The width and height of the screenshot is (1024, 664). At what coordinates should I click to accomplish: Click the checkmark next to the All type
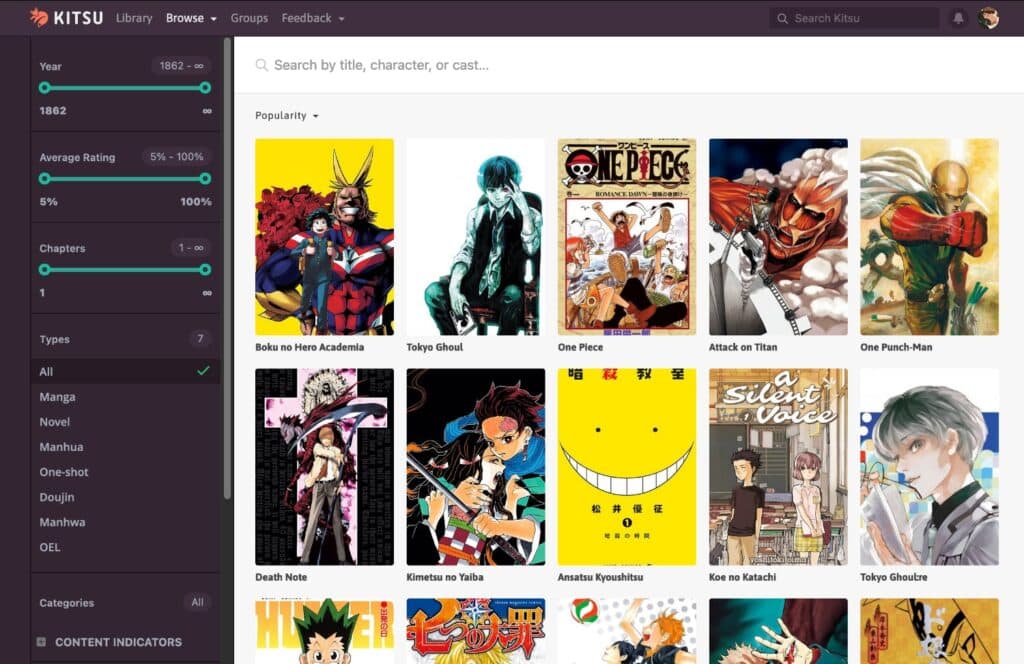click(206, 371)
